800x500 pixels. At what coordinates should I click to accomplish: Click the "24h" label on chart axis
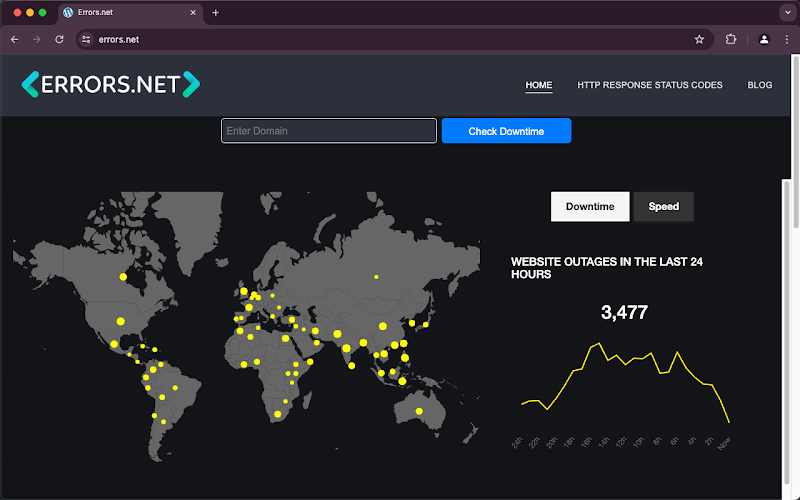517,443
